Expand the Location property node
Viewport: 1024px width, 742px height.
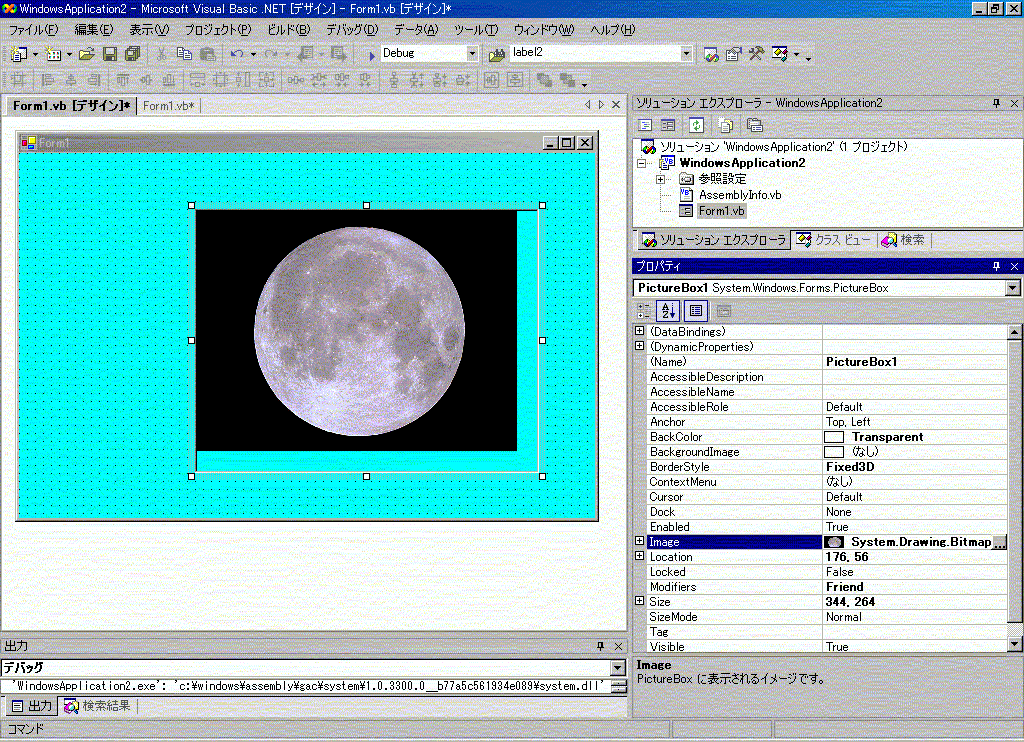[640, 556]
